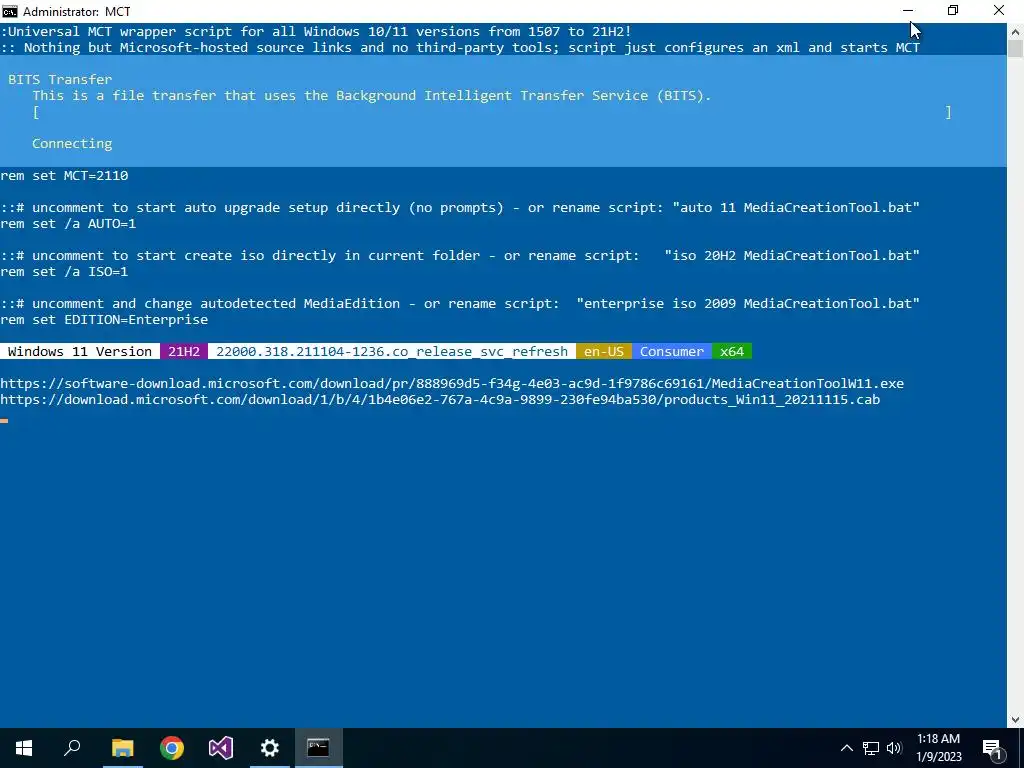Click 'rem set MCT=2110' line
Viewport: 1024px width, 768px height.
(64, 176)
